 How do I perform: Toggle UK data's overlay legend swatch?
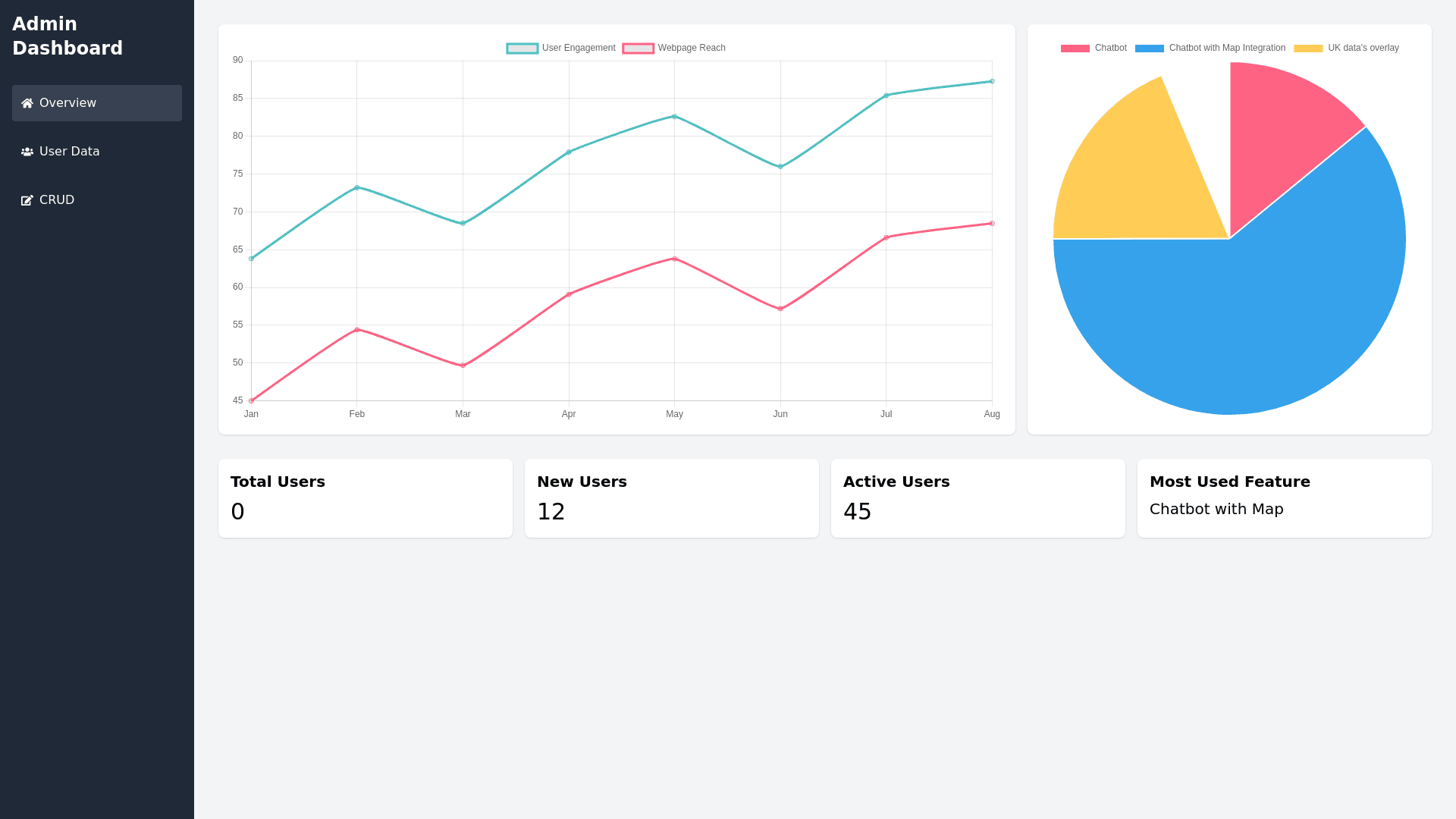pyautogui.click(x=1307, y=49)
